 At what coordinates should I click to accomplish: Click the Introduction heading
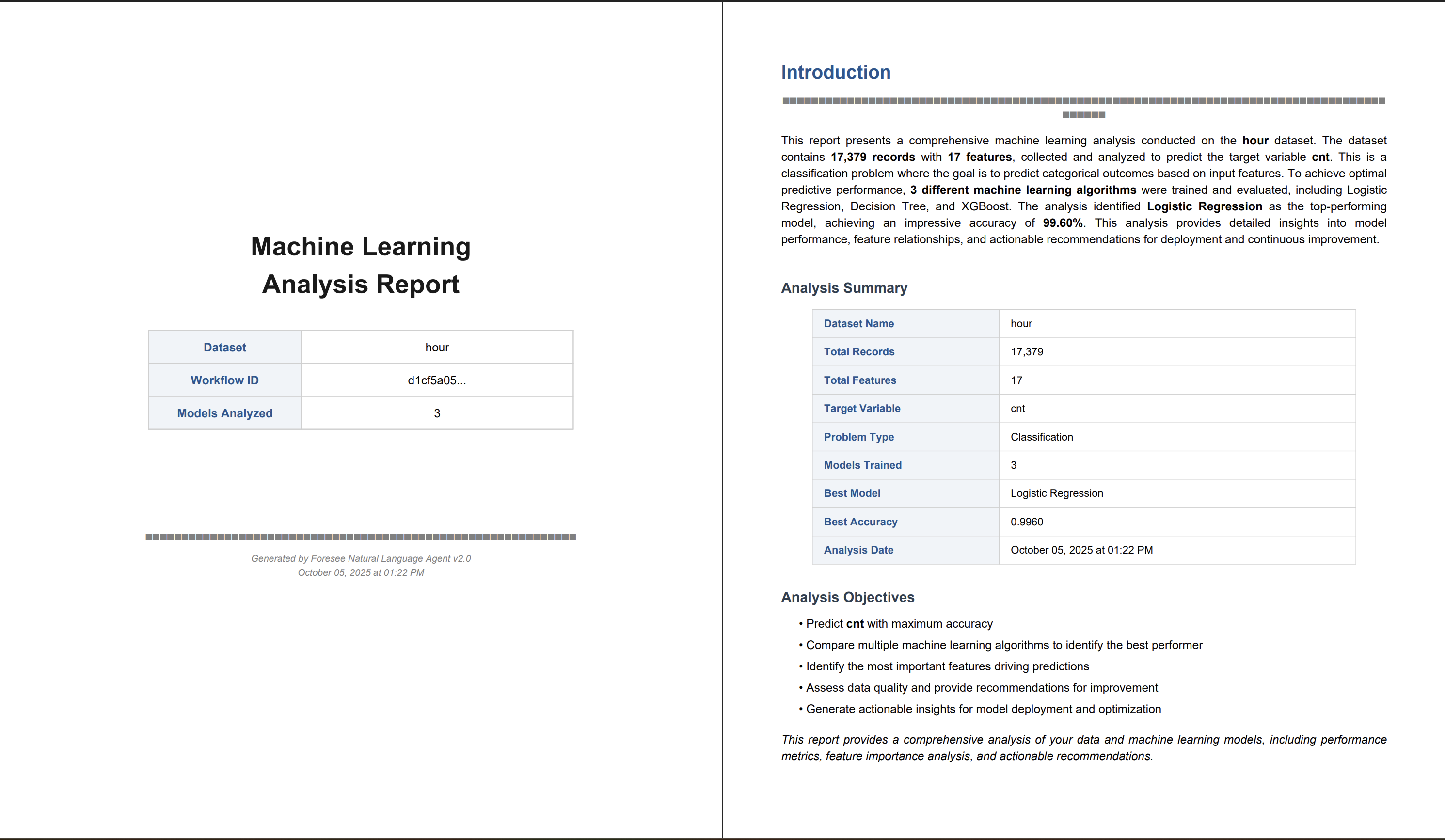point(836,72)
